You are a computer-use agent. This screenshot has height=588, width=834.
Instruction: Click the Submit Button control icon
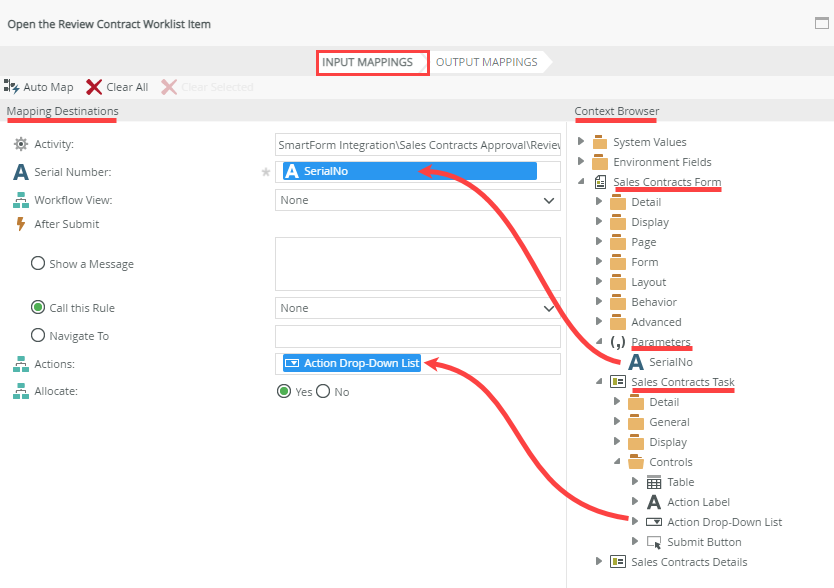pos(652,541)
